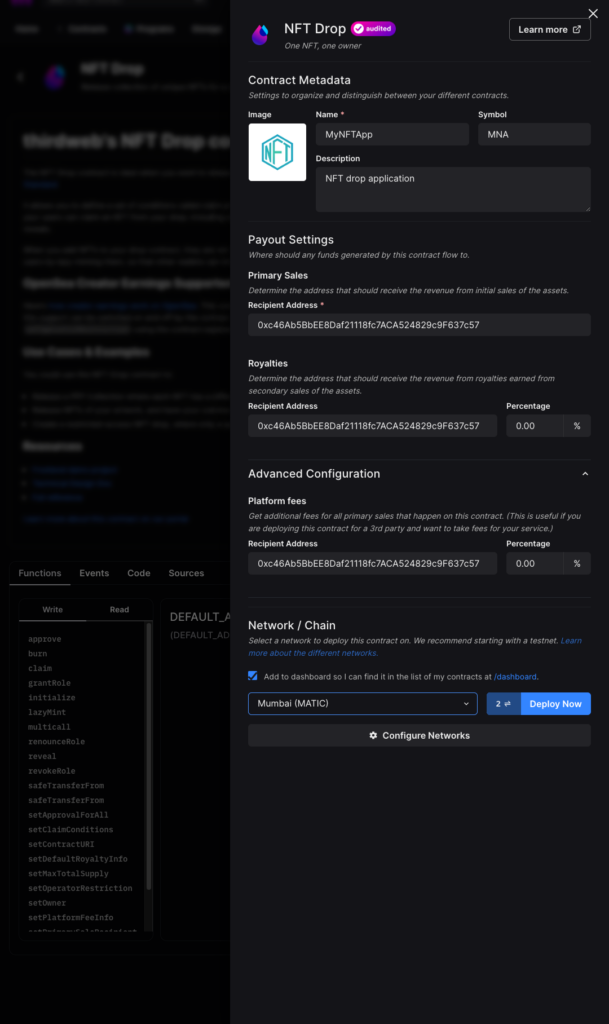Edit the Name field containing MyNFTApp
This screenshot has height=1024, width=609.
(392, 135)
